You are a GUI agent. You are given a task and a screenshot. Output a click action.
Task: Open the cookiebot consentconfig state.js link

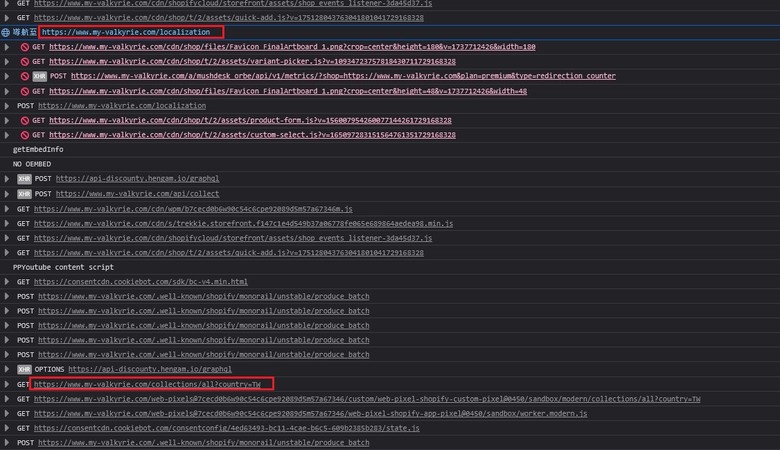point(227,428)
